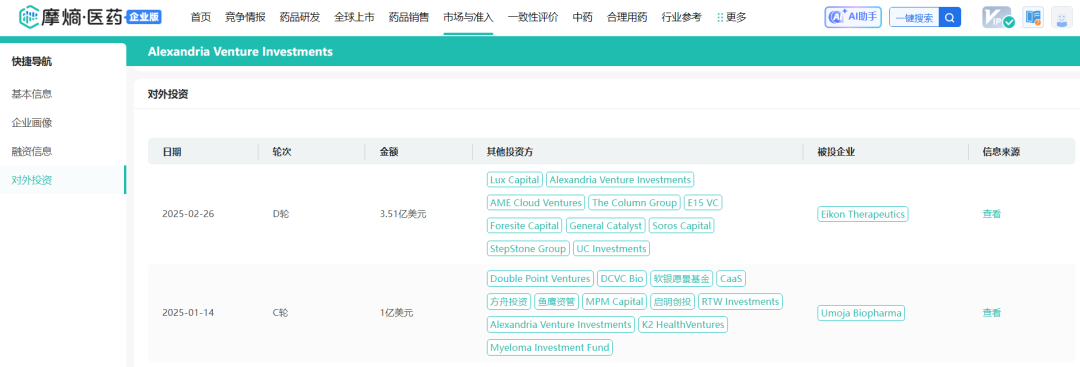This screenshot has width=1080, height=367.
Task: Open E15 VC investor tag
Action: 703,202
